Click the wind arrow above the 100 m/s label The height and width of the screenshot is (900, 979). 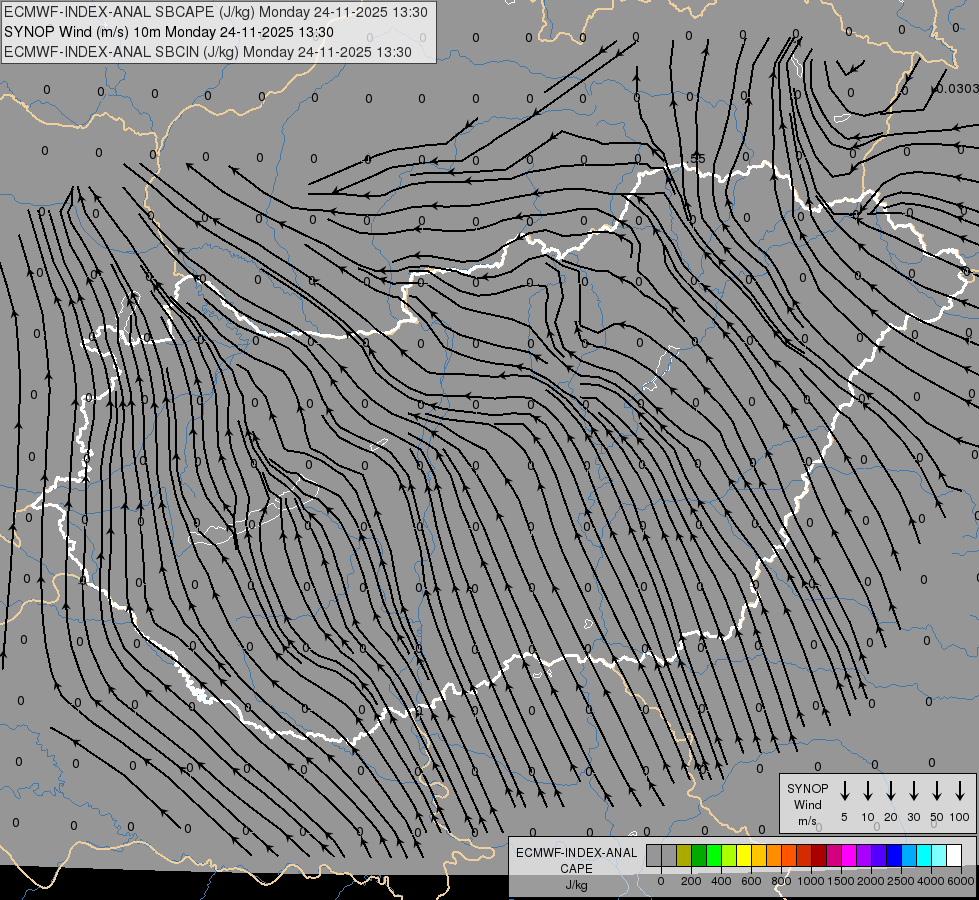960,791
